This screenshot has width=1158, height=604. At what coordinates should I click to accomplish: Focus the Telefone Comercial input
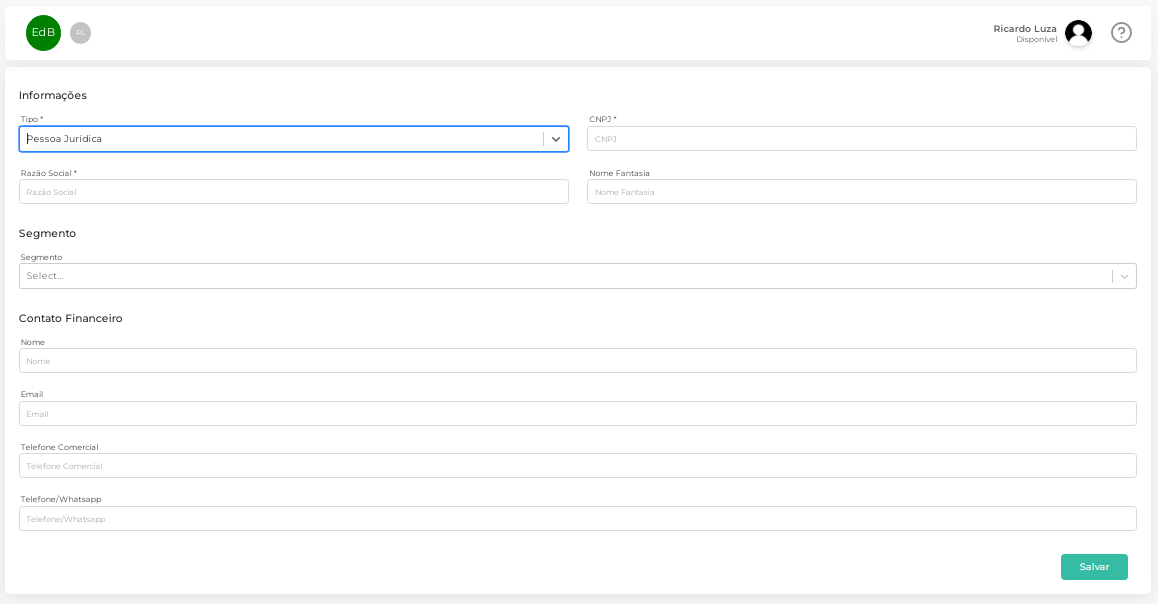click(577, 466)
